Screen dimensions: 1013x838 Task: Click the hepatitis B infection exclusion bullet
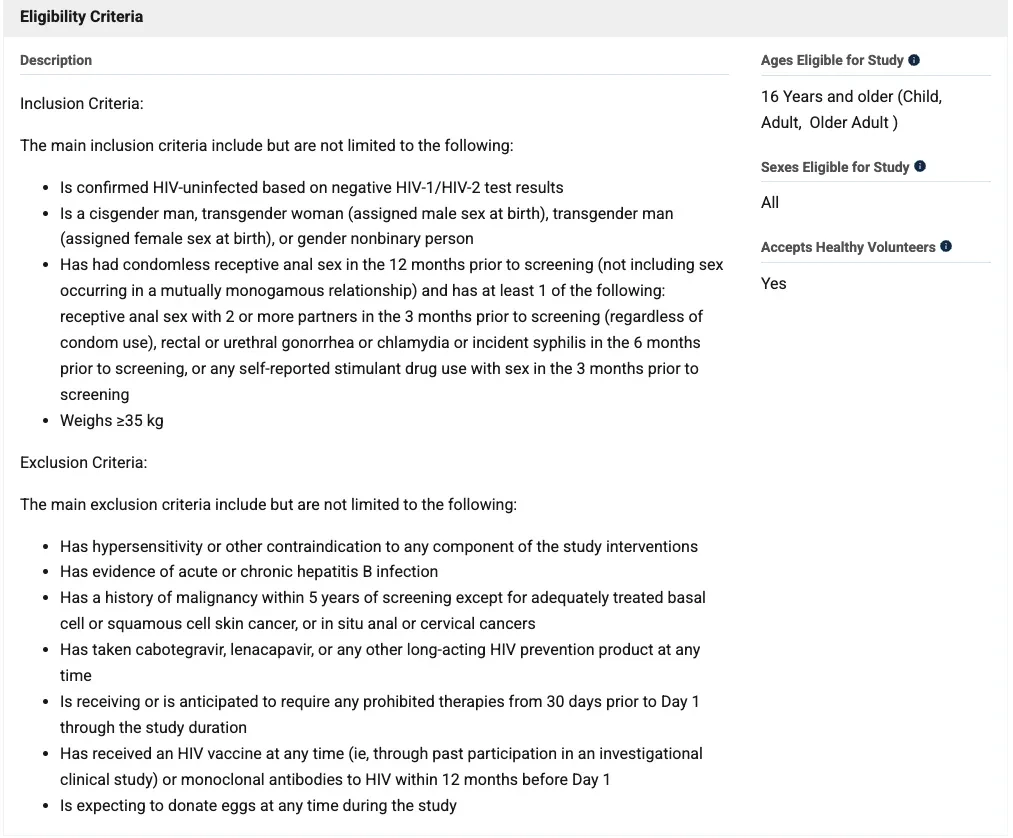[249, 571]
